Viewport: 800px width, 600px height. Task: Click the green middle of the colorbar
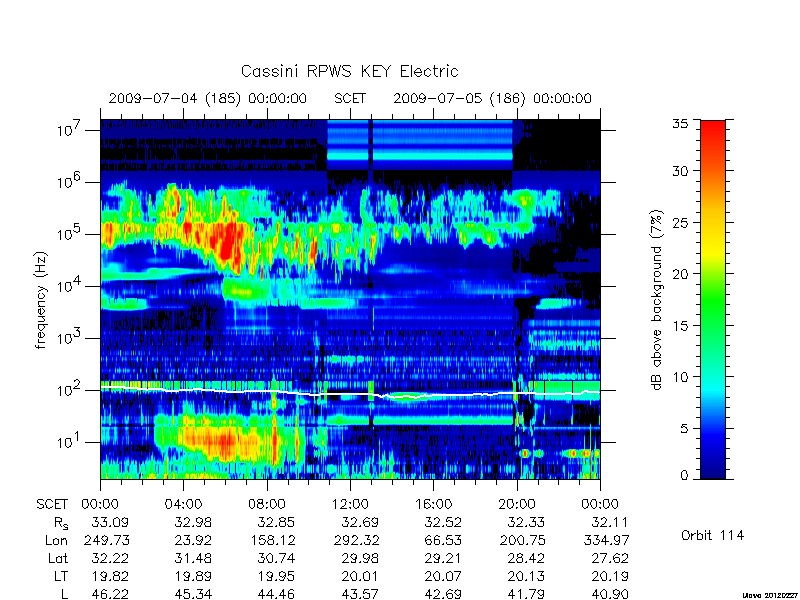pos(713,300)
